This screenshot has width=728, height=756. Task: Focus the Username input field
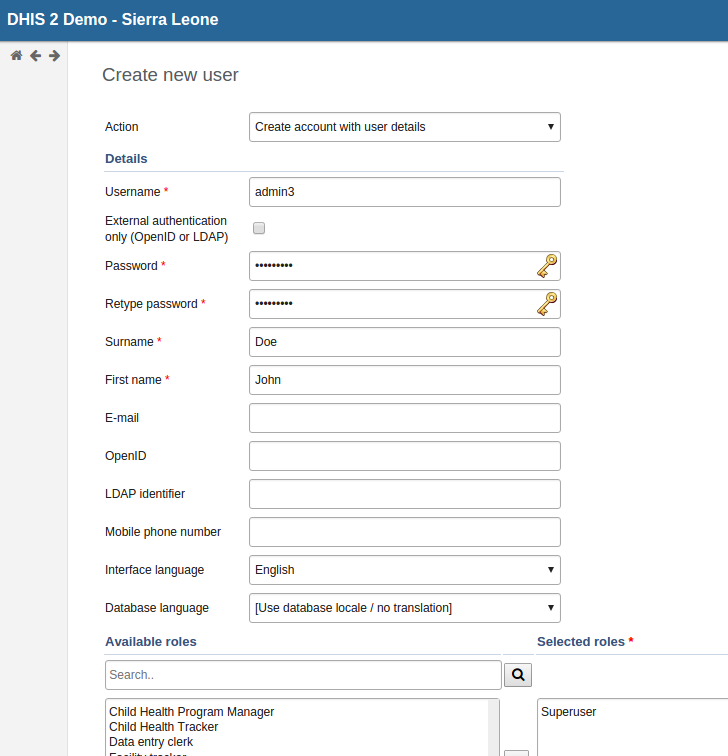point(404,192)
